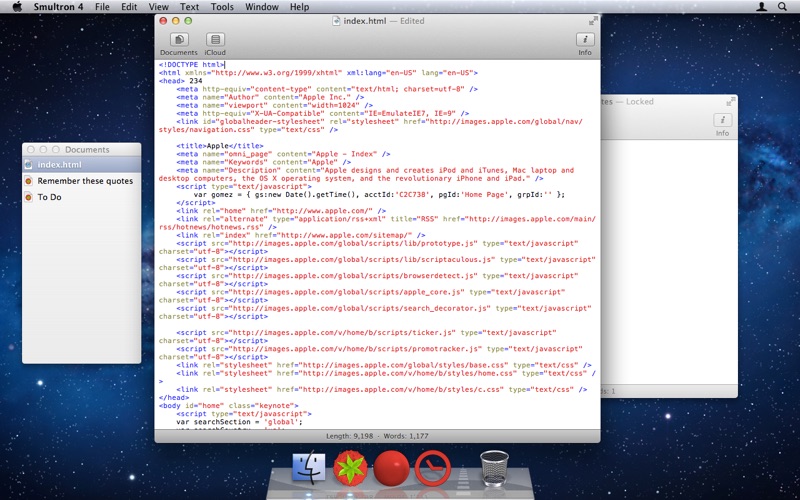Click the closing head tag line
The width and height of the screenshot is (800, 500).
pyautogui.click(x=174, y=397)
